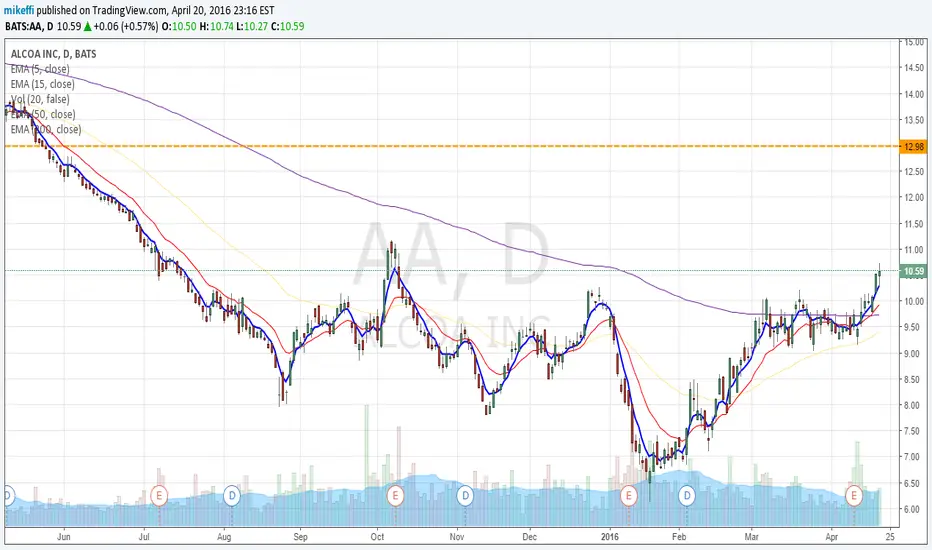Click the Dec label on time axis
Viewport: 932px width, 550px height.
coord(530,537)
